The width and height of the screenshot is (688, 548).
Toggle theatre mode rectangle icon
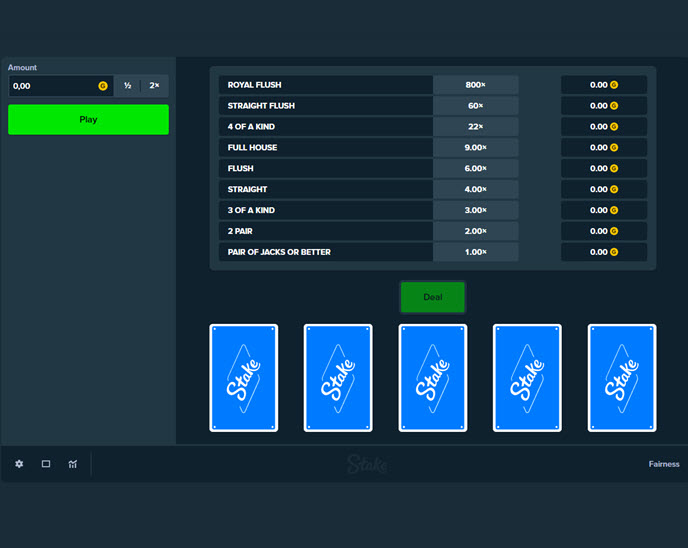pos(46,464)
